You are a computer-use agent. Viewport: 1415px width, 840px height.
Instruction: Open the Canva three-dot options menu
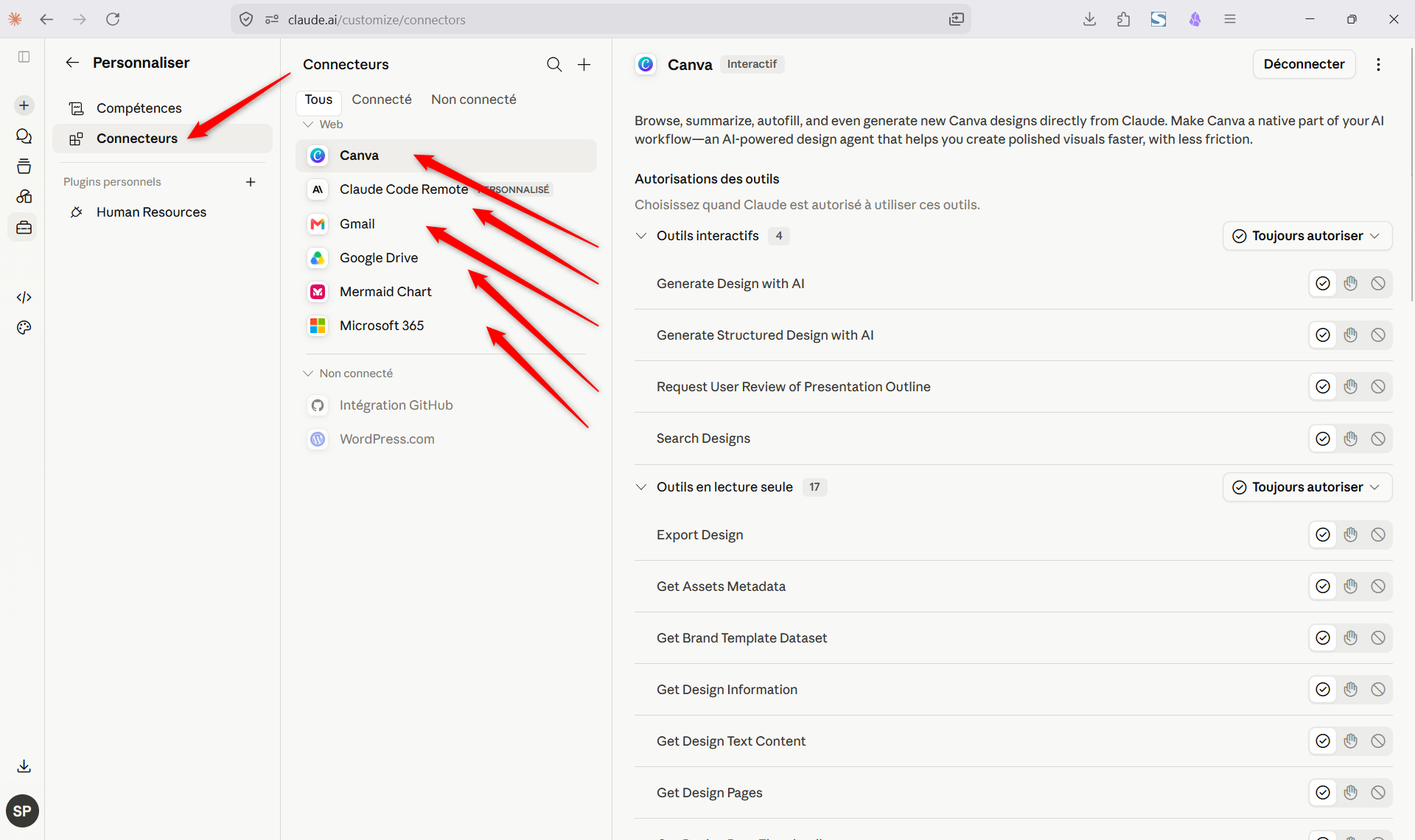click(1378, 64)
